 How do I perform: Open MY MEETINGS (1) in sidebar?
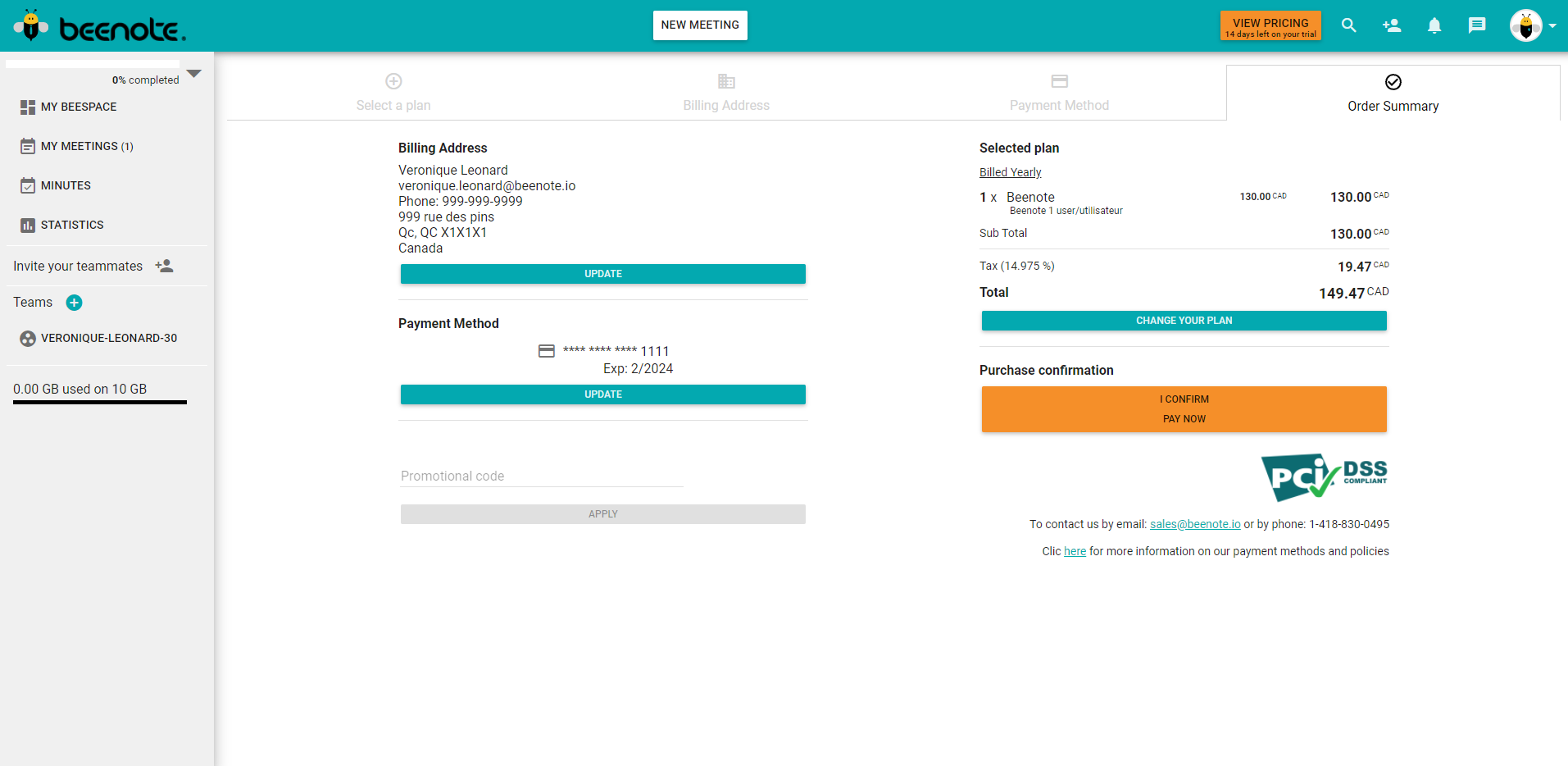tap(87, 146)
